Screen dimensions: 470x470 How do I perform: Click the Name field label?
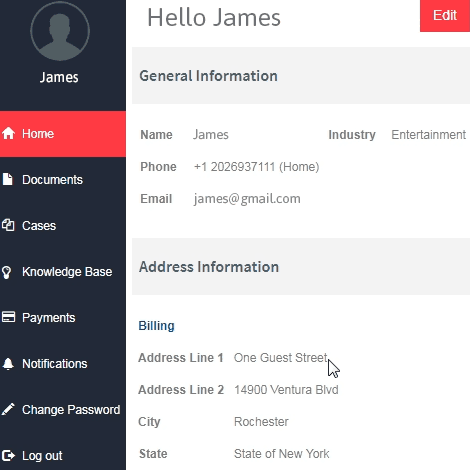[x=156, y=135]
